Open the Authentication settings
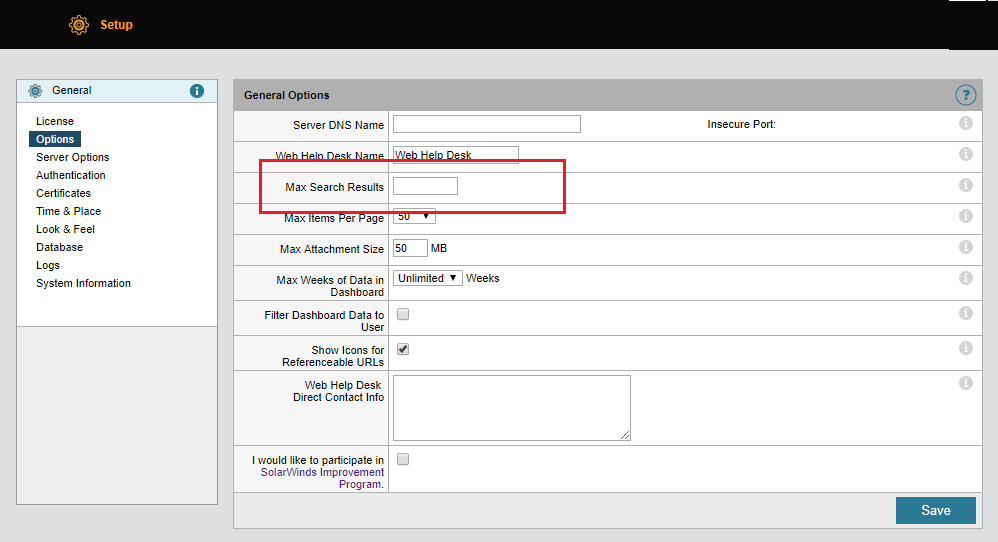 tap(71, 175)
